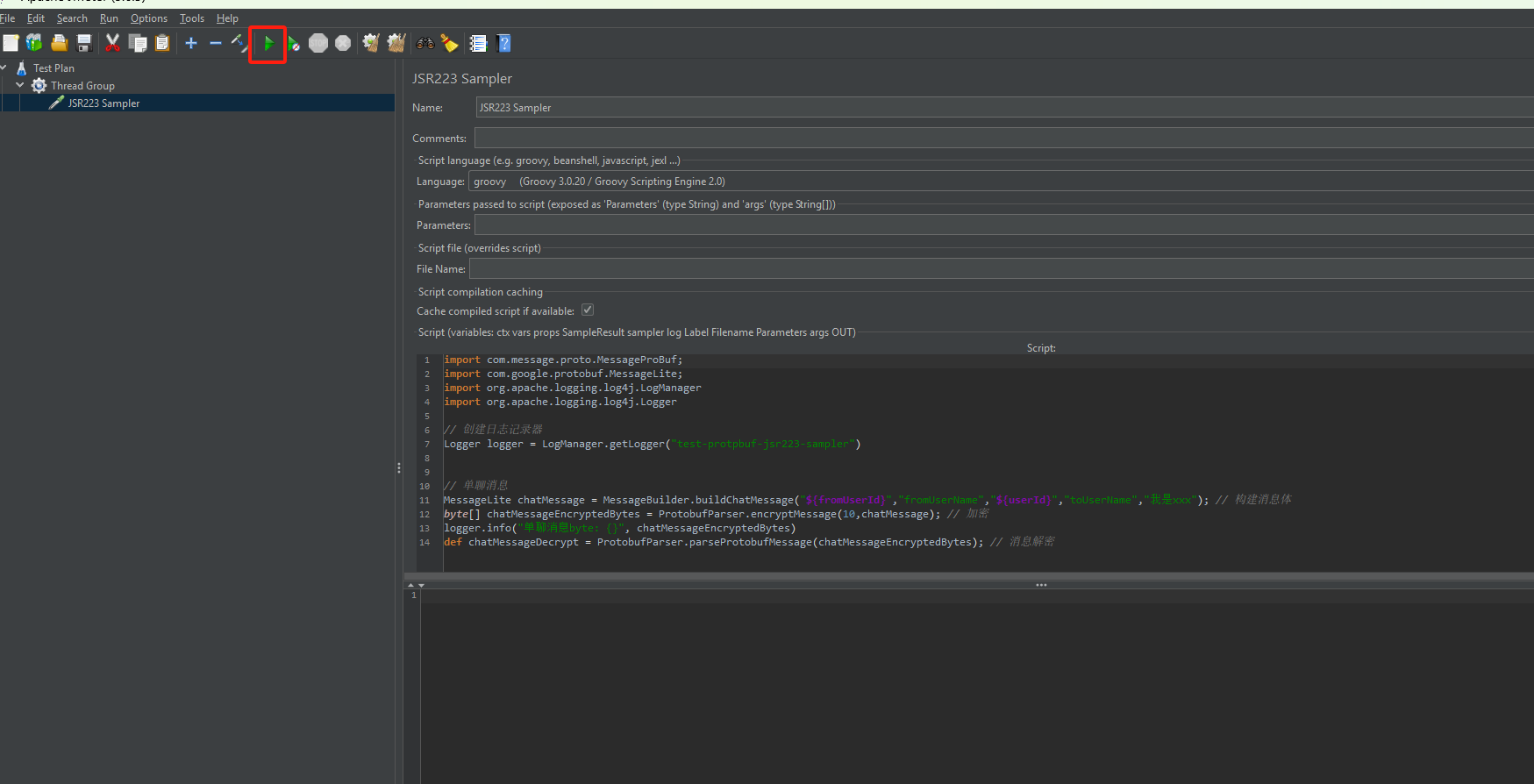
Task: Click the split pane up arrow
Action: click(410, 585)
